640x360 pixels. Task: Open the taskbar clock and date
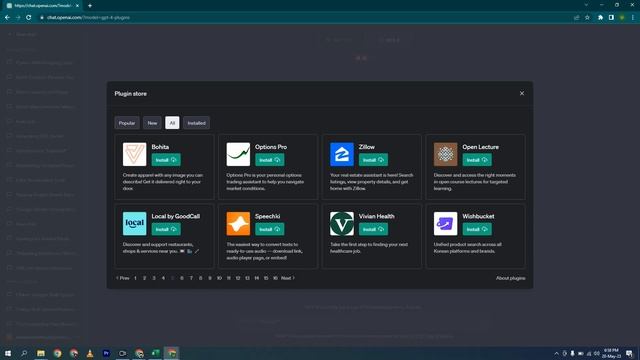tap(611, 353)
